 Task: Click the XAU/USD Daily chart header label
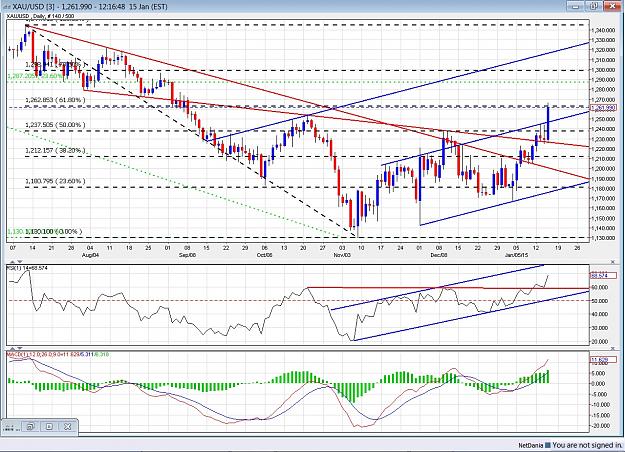point(40,16)
